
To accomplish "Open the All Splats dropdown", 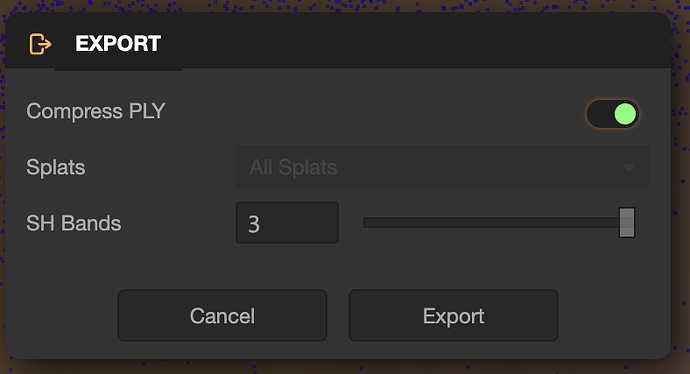I will point(442,167).
